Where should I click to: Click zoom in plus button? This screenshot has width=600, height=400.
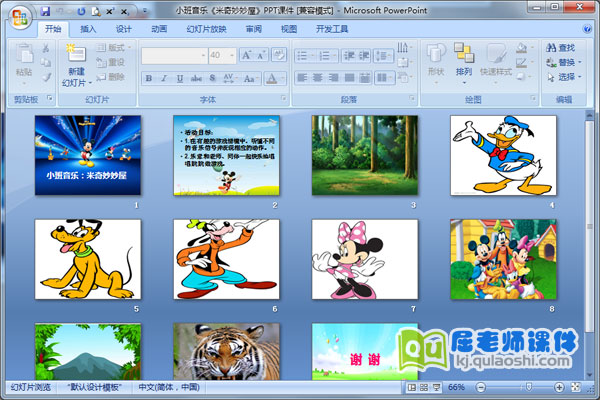pyautogui.click(x=559, y=387)
